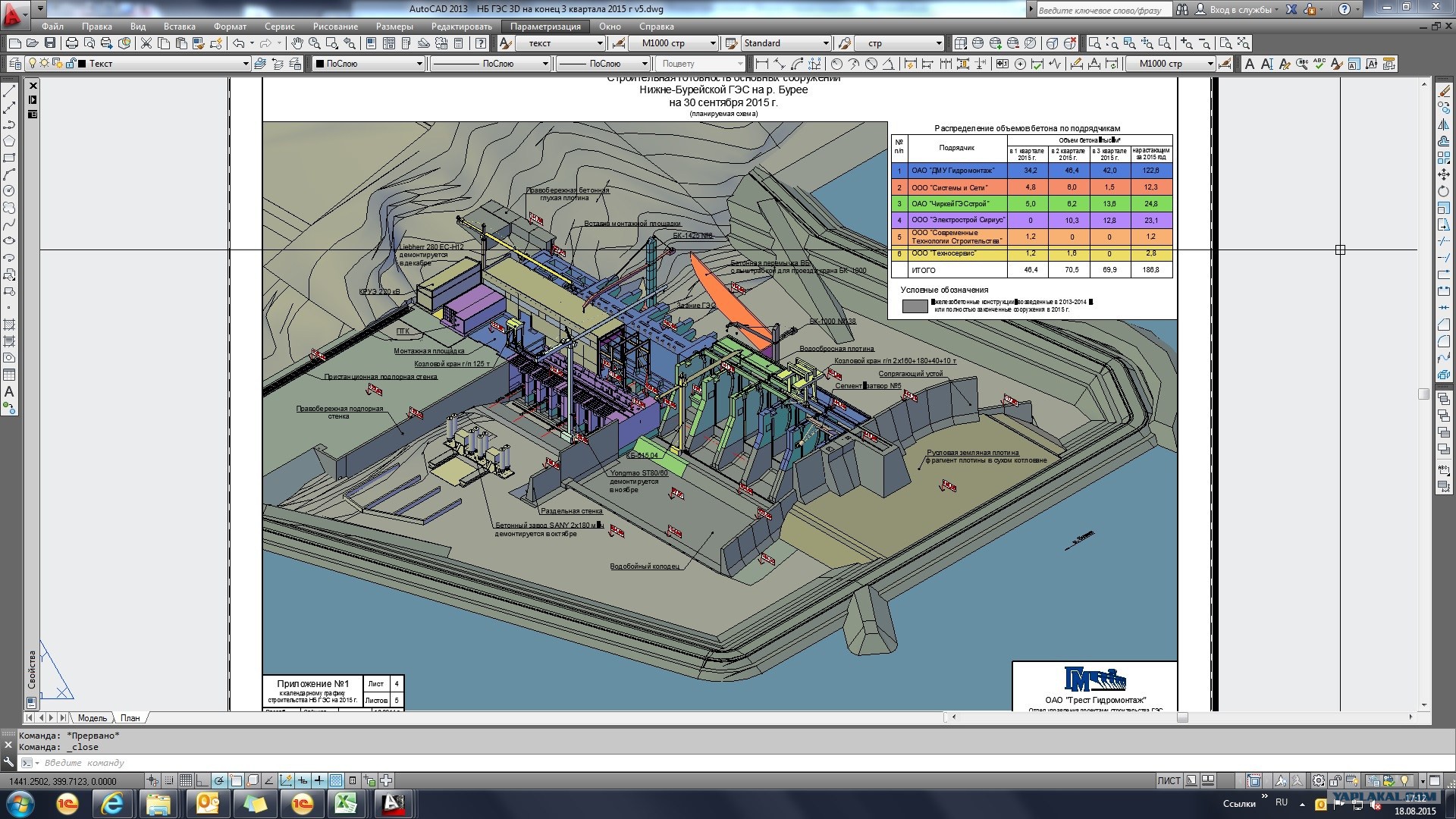Cut selection with the scissors icon
The width and height of the screenshot is (1456, 819).
146,43
